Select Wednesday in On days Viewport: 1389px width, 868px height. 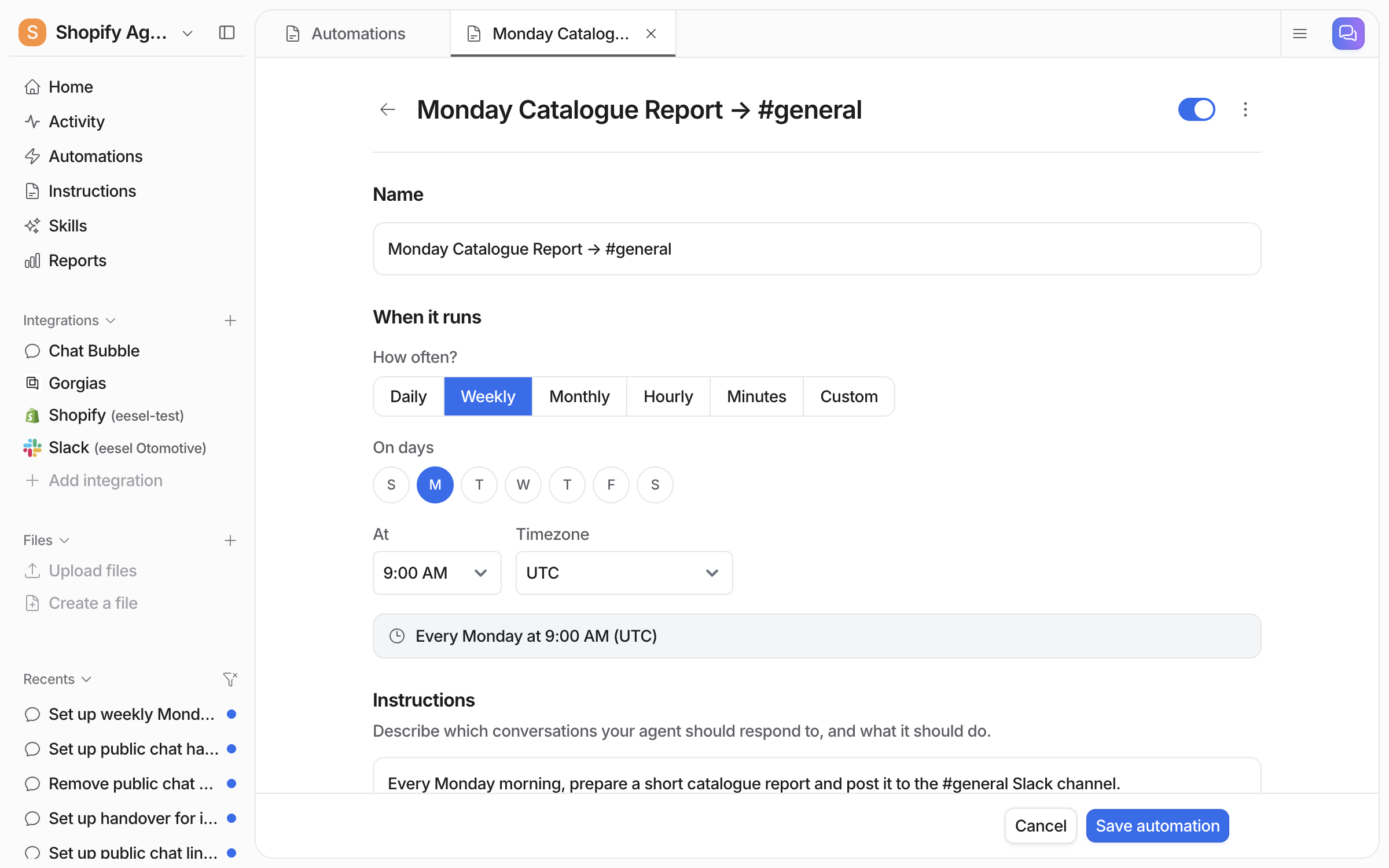(x=523, y=485)
